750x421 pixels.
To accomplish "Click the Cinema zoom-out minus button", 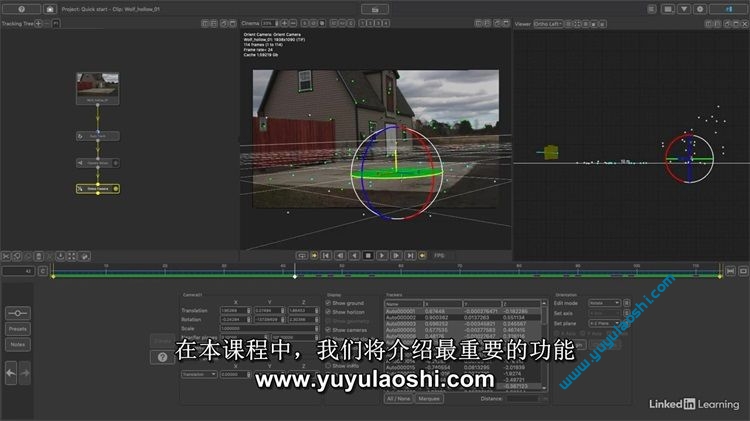I will [x=293, y=23].
